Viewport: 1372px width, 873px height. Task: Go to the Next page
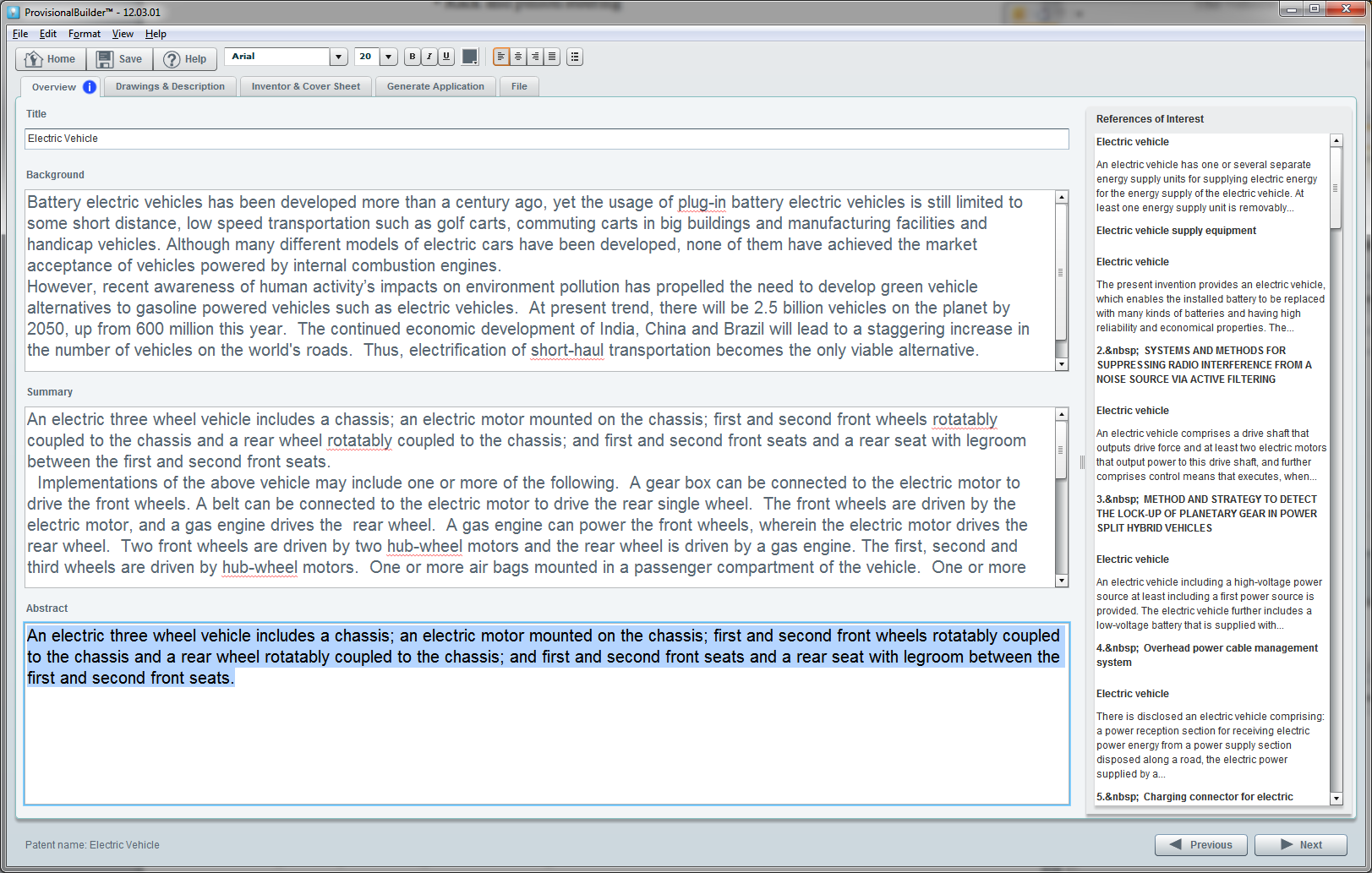pyautogui.click(x=1301, y=845)
